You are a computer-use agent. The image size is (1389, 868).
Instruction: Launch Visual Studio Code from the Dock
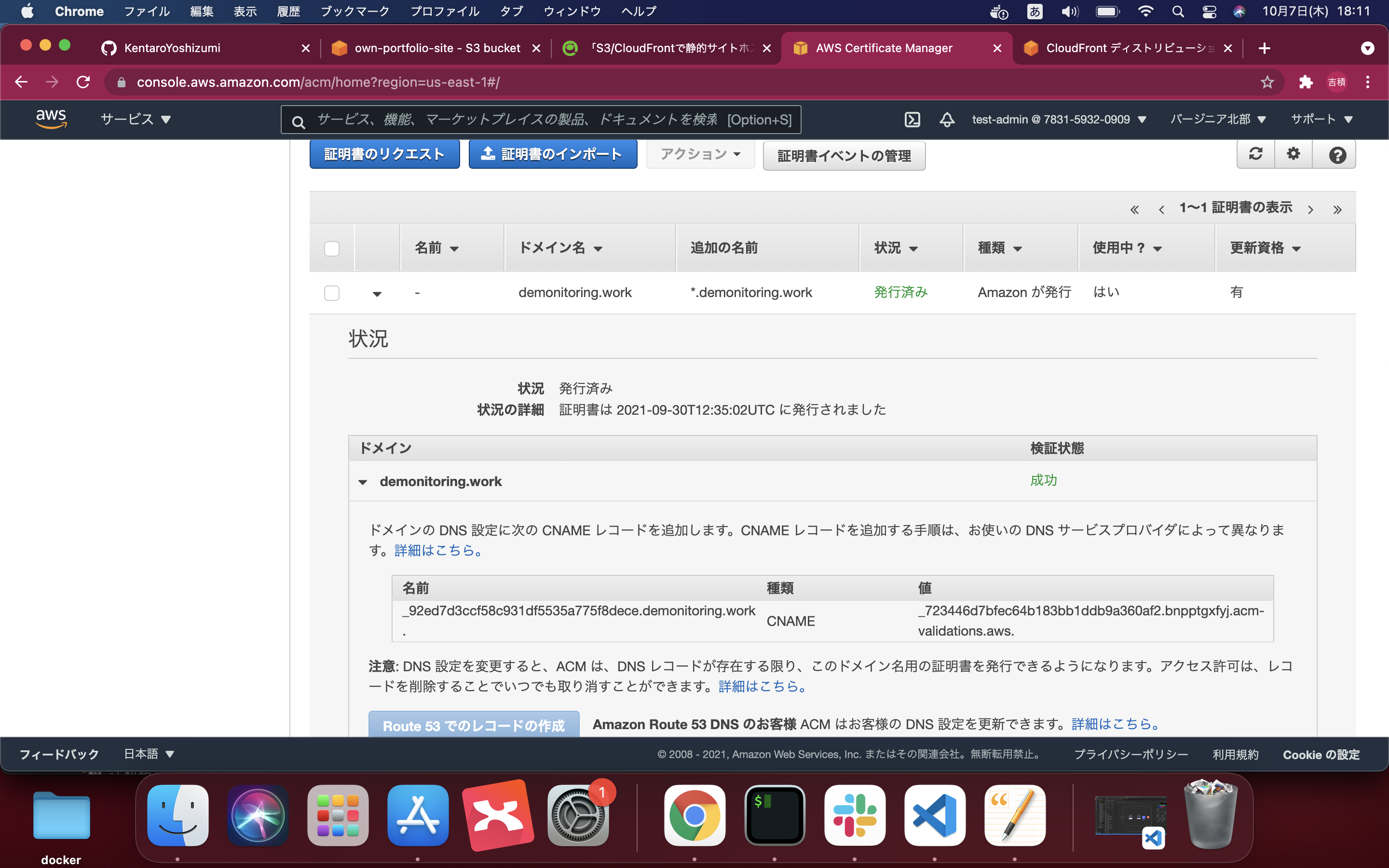[934, 815]
